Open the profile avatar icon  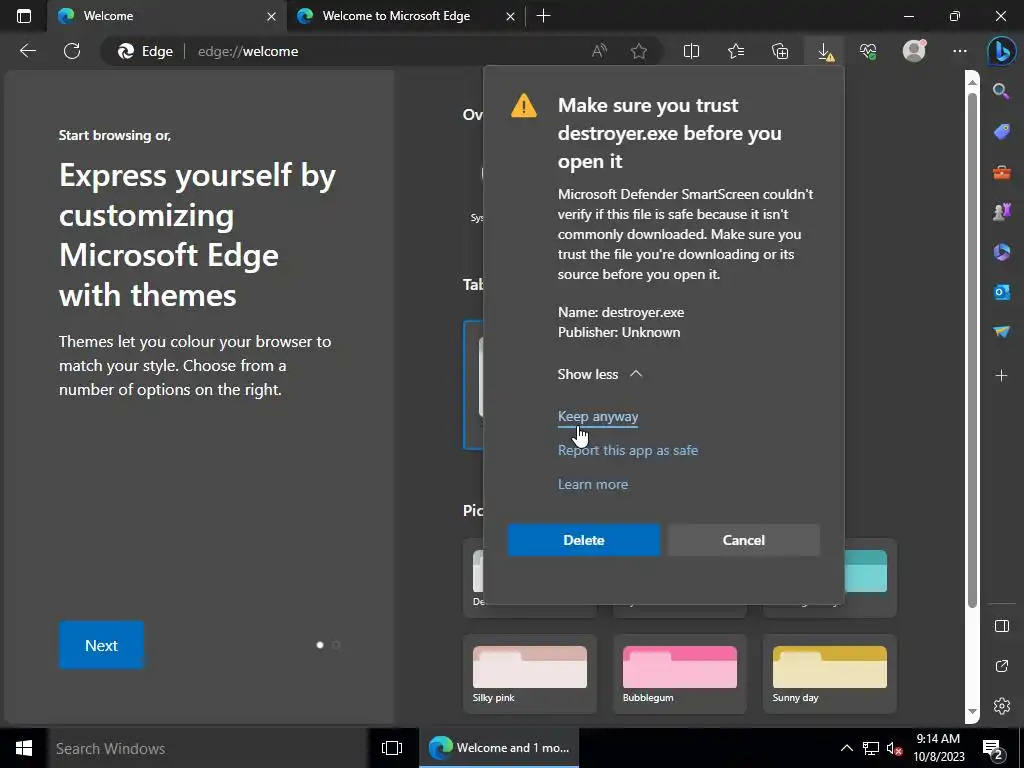914,51
